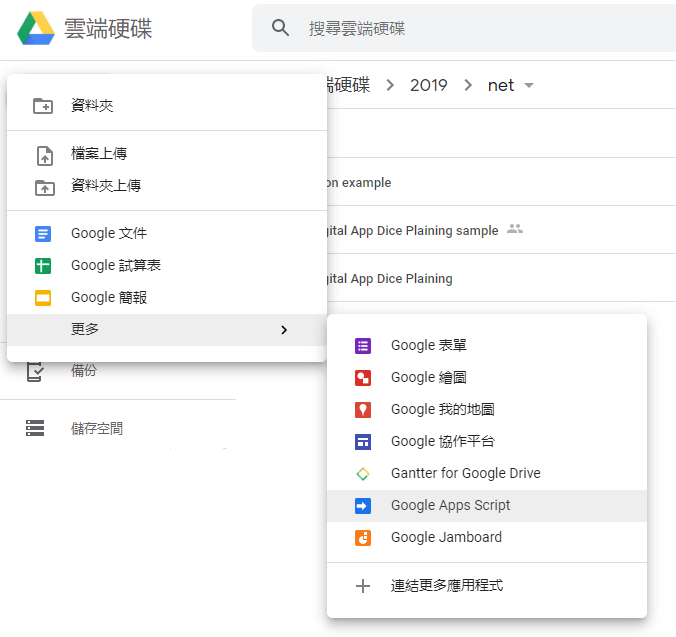Open the dropdown arrow beside net

(x=529, y=85)
